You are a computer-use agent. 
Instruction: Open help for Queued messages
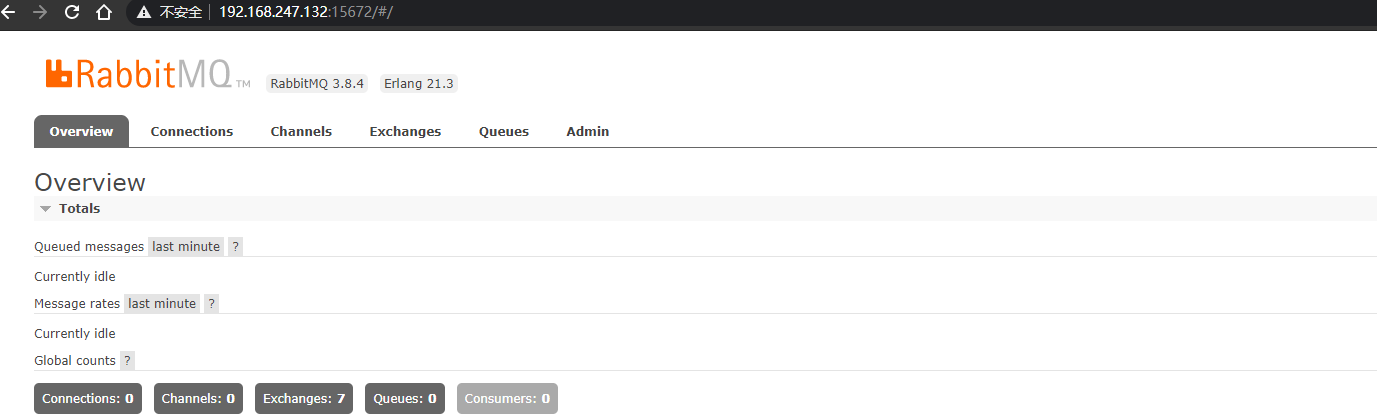[x=235, y=247]
